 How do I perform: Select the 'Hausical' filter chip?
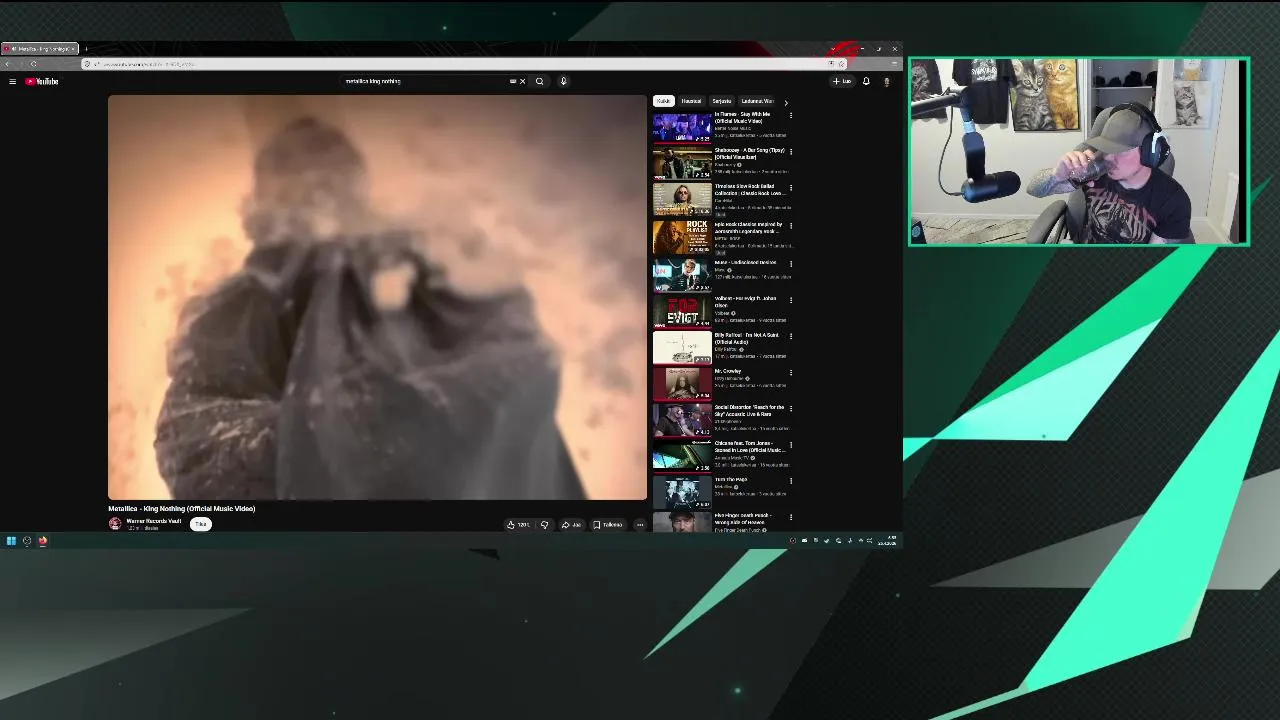point(691,101)
